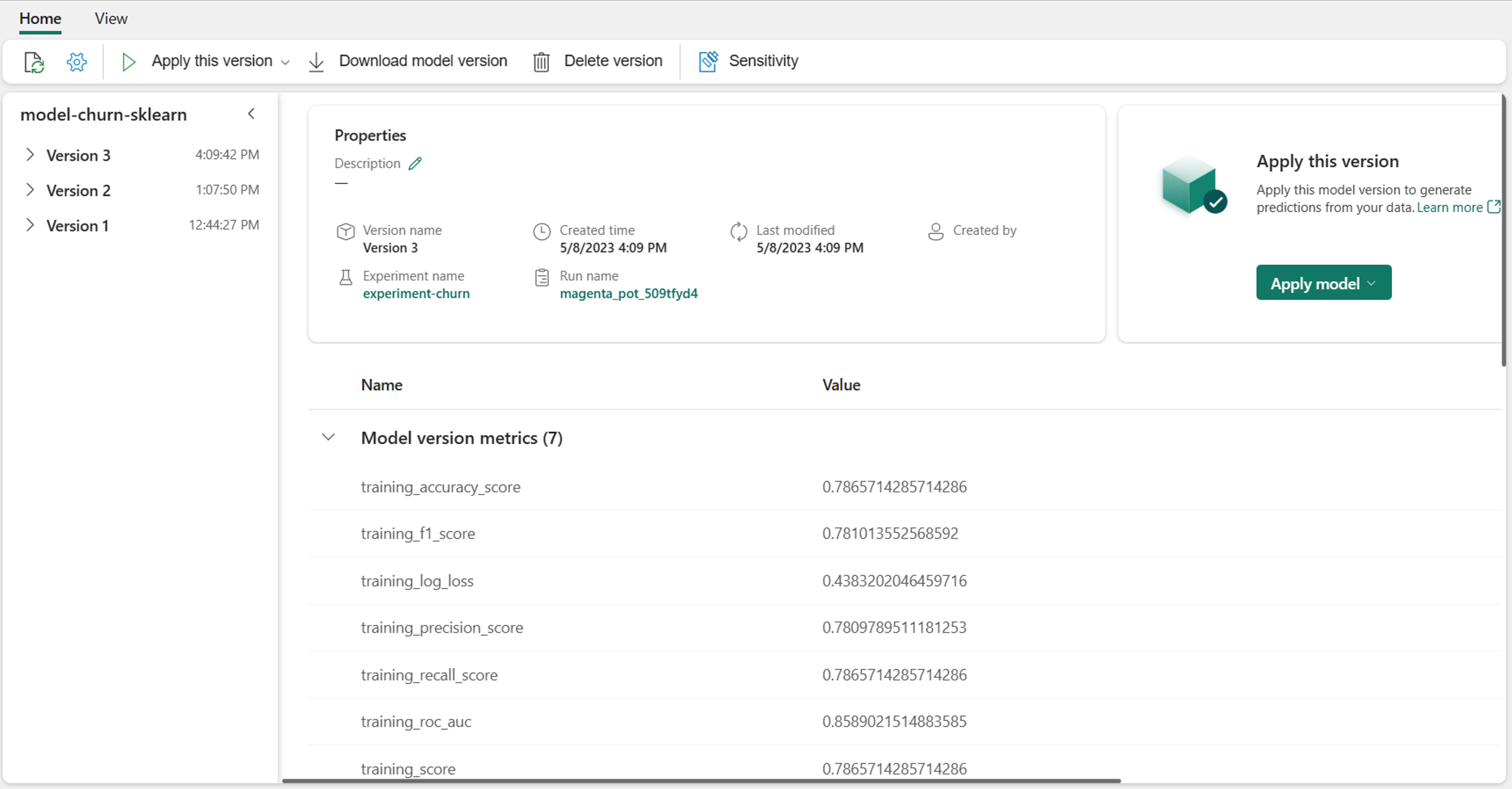
Task: Select the Home tab
Action: coord(40,18)
